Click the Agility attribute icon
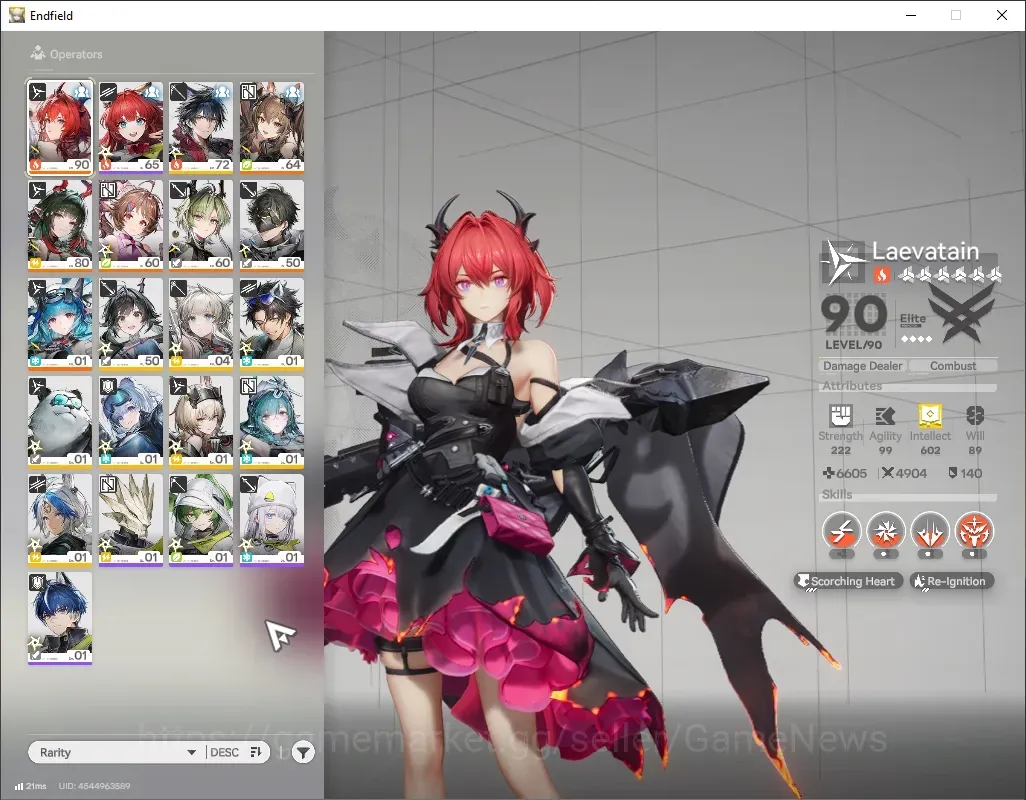 [885, 415]
